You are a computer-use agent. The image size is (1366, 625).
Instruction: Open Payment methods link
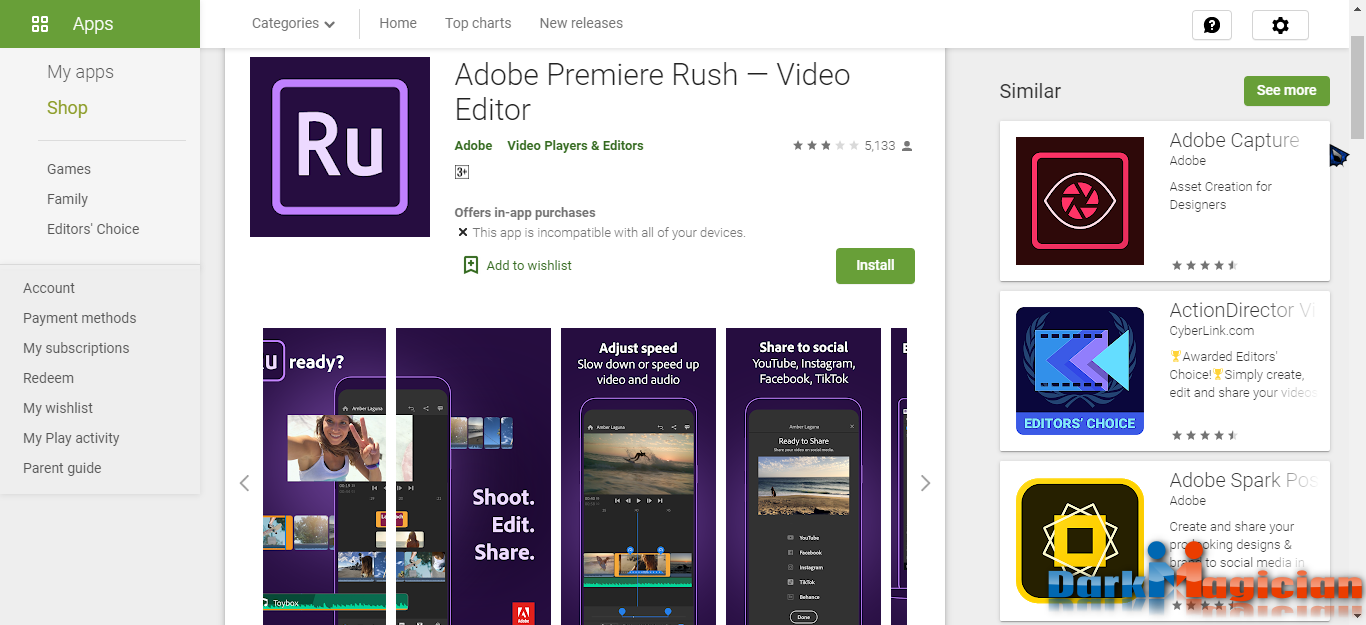[x=80, y=318]
